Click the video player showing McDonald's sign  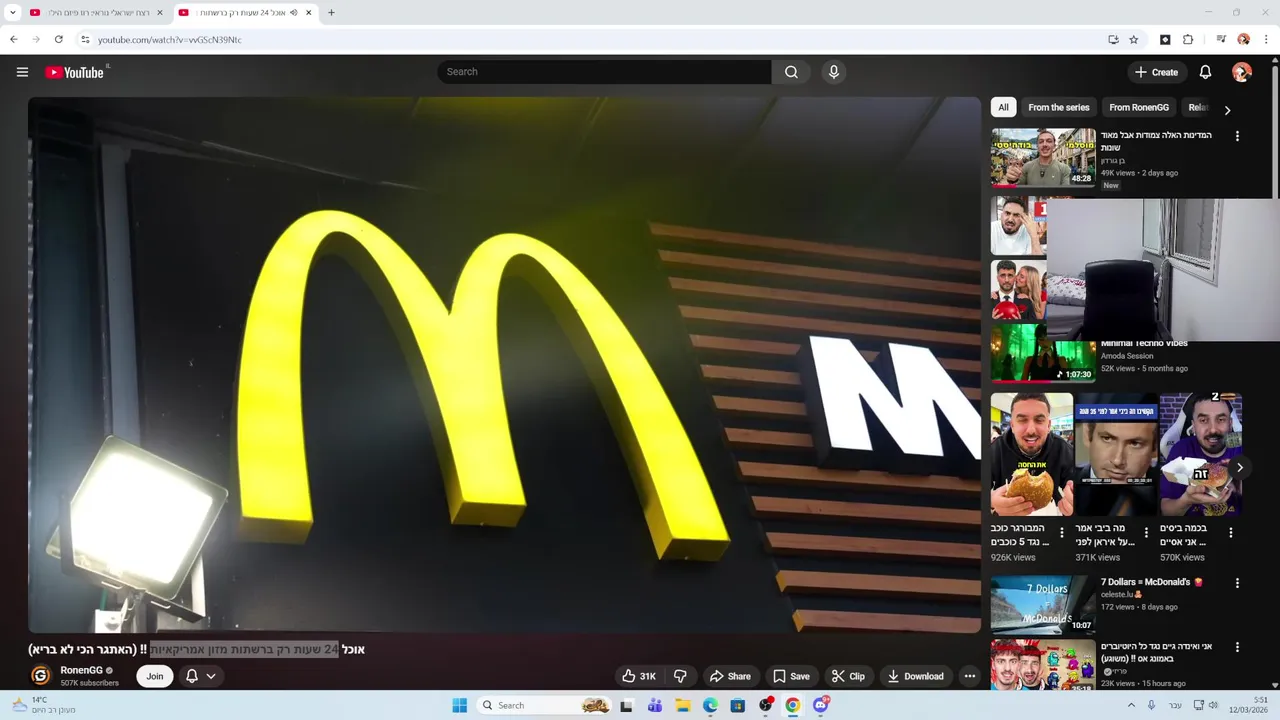click(504, 365)
